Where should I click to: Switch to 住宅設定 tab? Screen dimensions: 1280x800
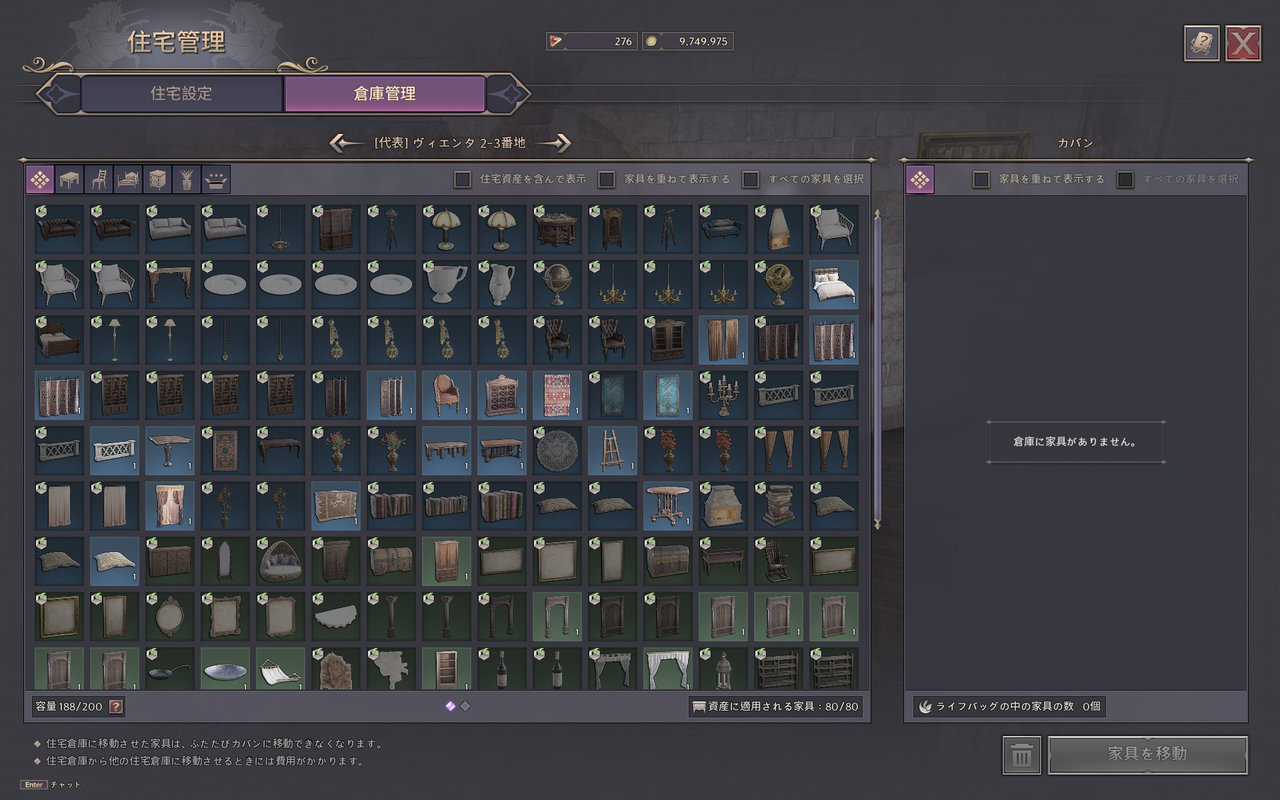coord(182,94)
